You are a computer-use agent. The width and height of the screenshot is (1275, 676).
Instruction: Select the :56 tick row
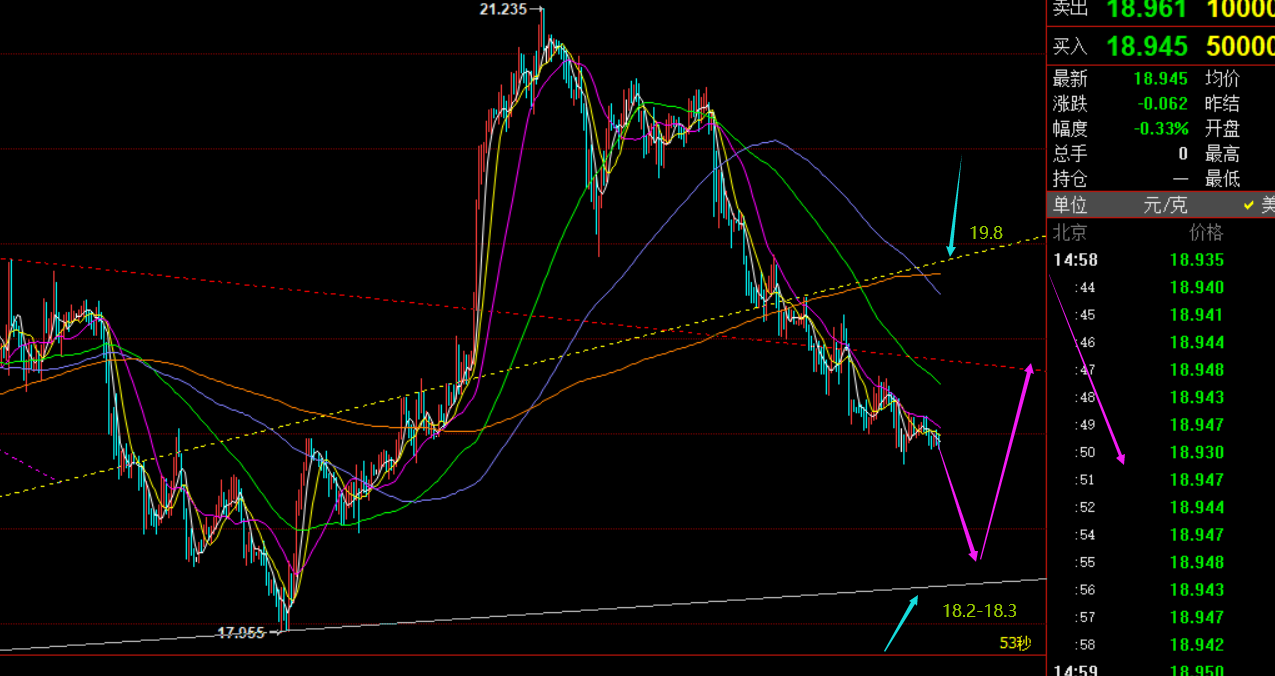1160,590
